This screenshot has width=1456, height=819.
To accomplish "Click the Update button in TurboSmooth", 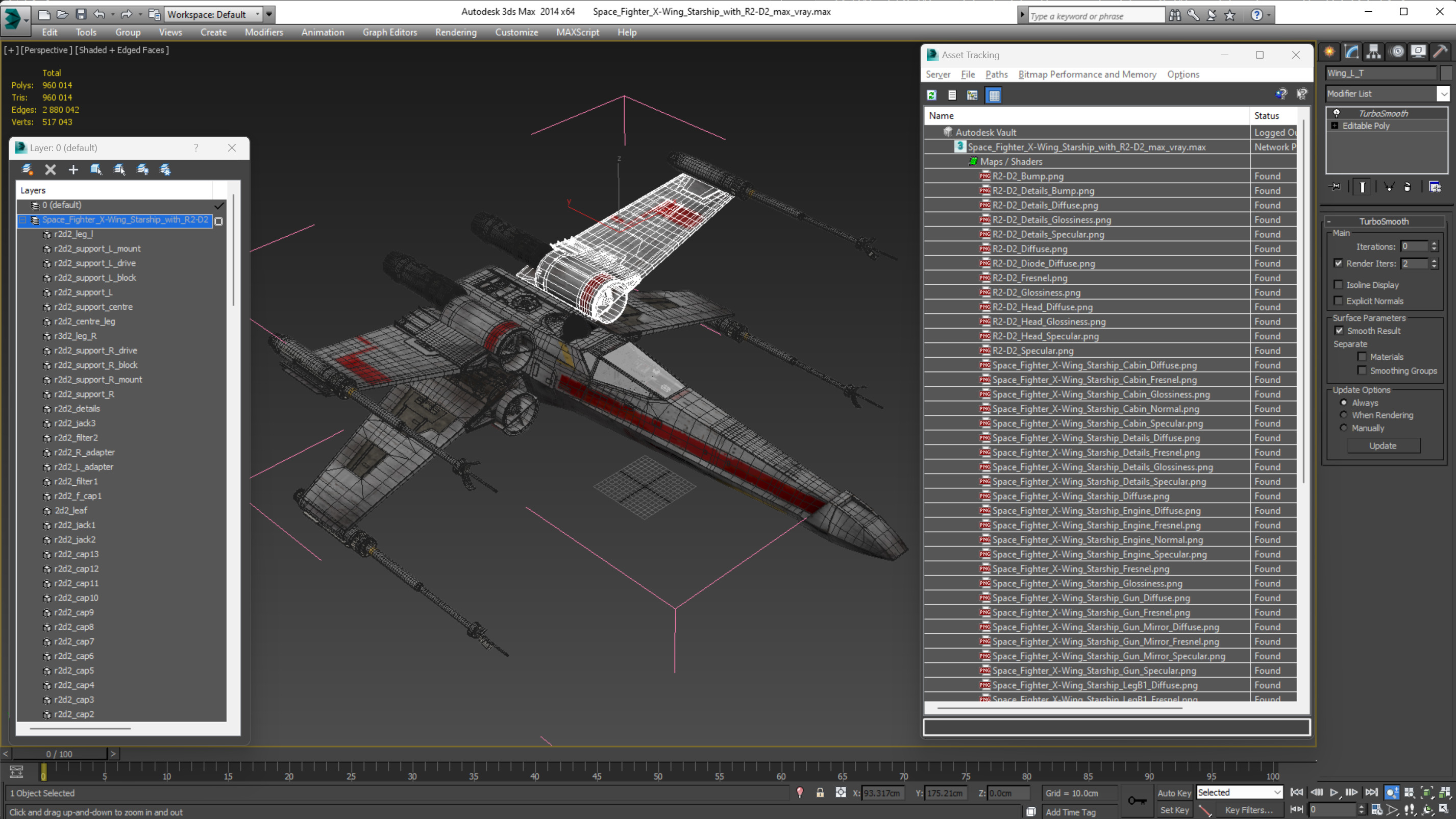I will pyautogui.click(x=1383, y=446).
